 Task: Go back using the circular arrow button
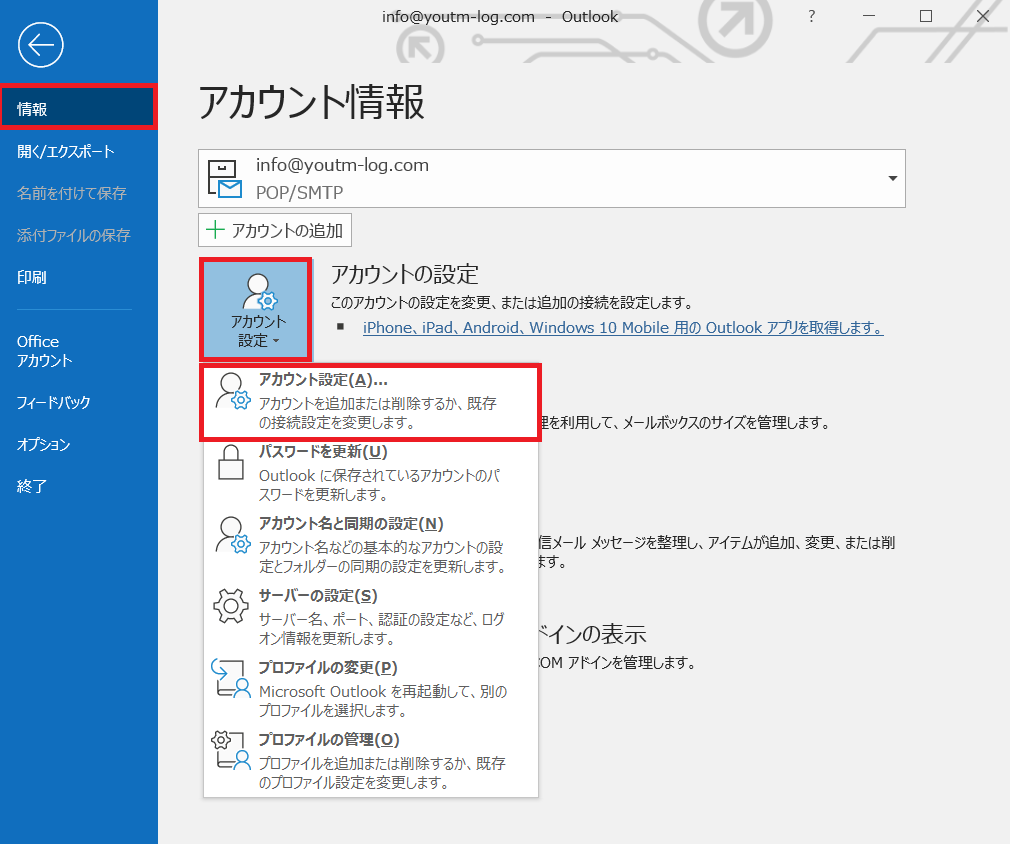(41, 45)
